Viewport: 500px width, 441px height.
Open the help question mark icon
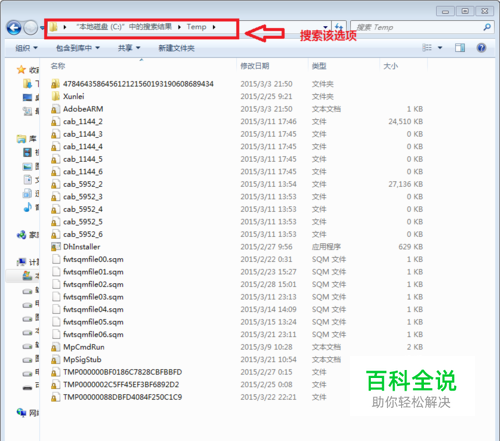pos(481,48)
